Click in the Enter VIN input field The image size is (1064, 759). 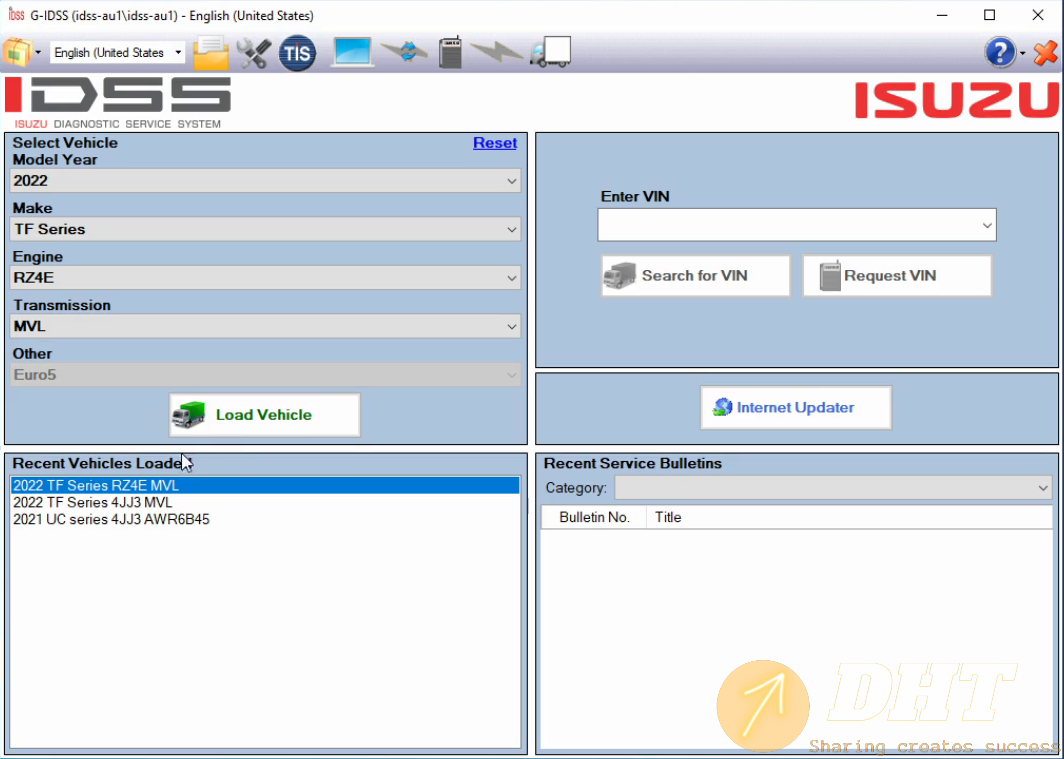click(x=787, y=225)
